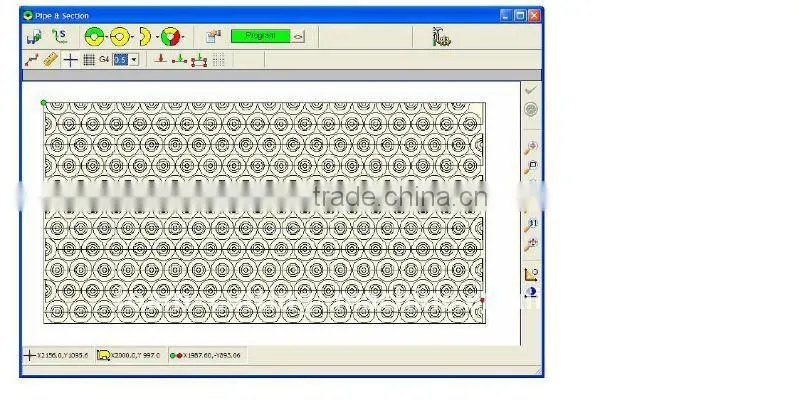This screenshot has width=800, height=413.
Task: Select the yellow half-ring arc tool
Action: (145, 37)
